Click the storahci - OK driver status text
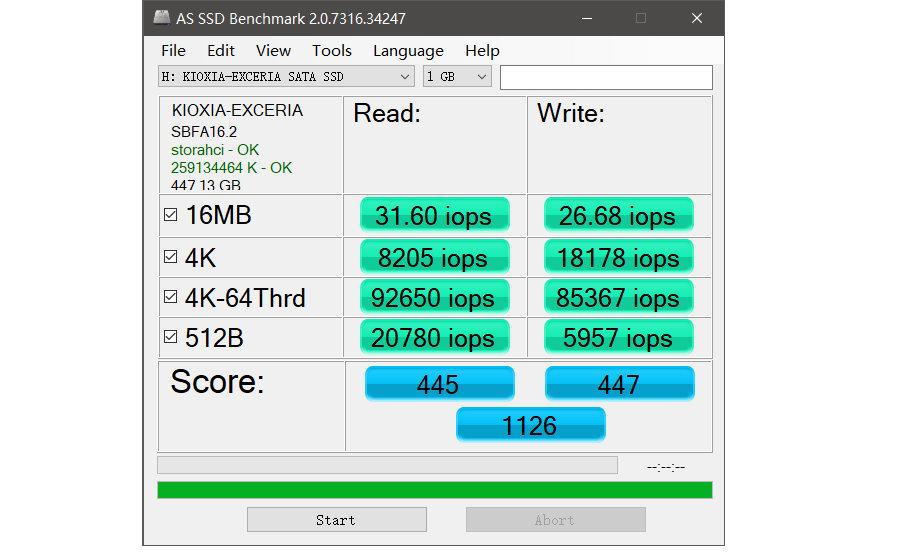This screenshot has height=559, width=900. (x=215, y=150)
